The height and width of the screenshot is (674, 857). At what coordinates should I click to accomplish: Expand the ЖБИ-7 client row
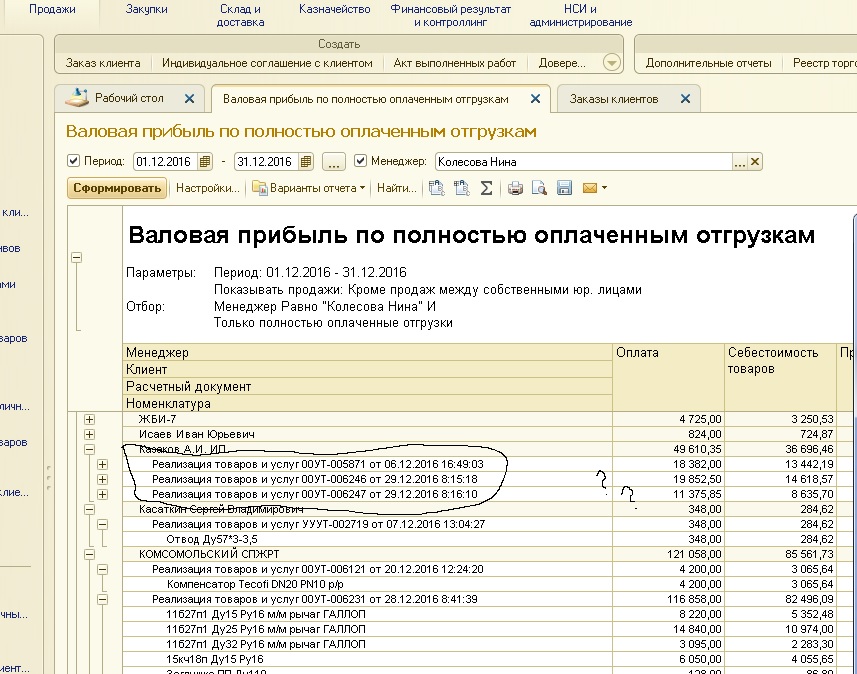pyautogui.click(x=89, y=419)
